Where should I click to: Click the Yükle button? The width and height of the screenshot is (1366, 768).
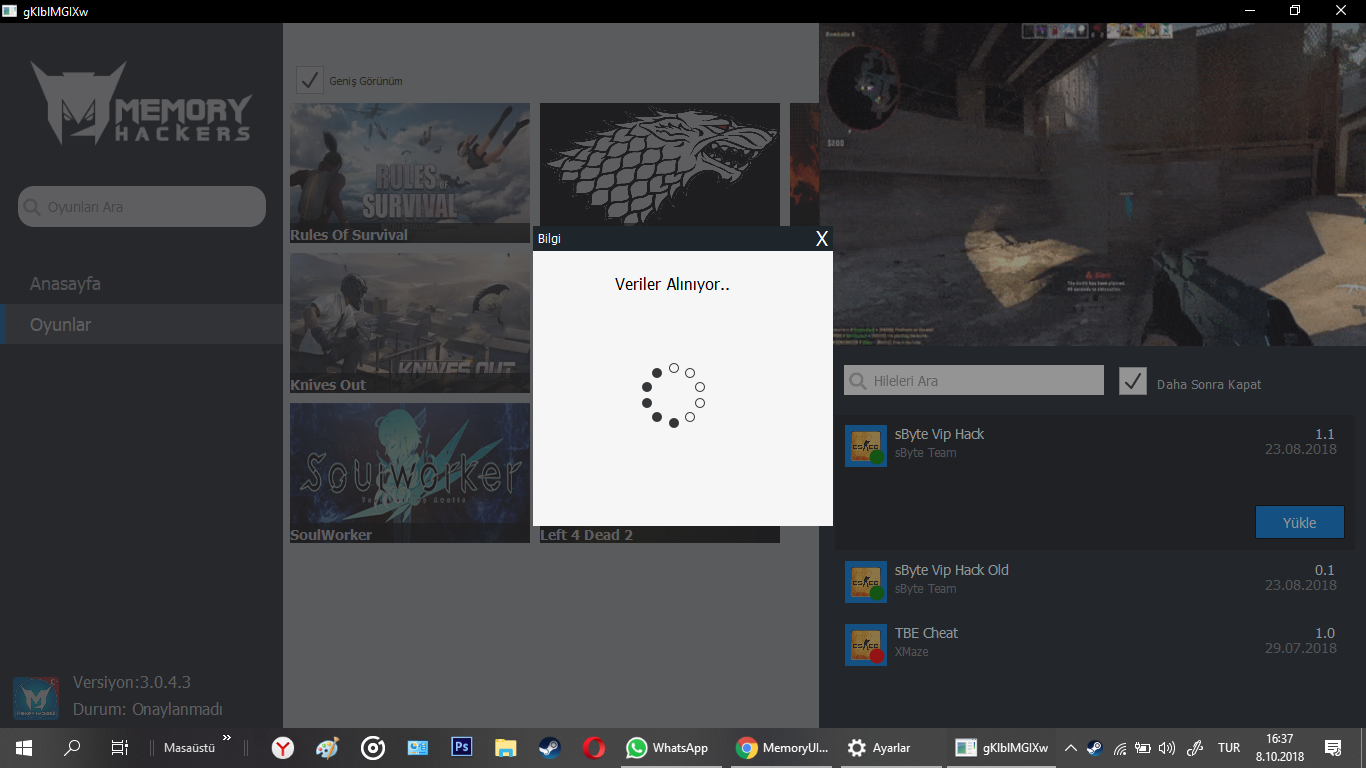point(1299,522)
